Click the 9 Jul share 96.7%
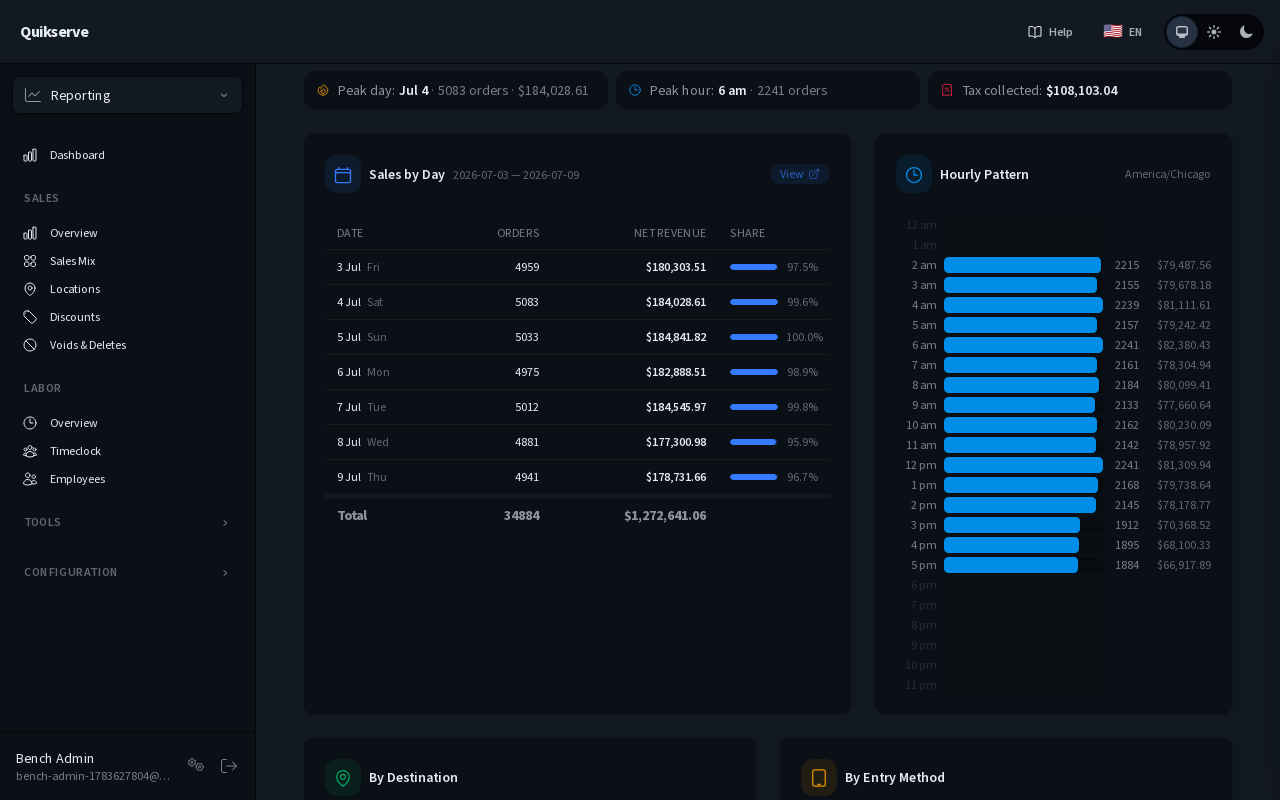The width and height of the screenshot is (1280, 800). 802,477
